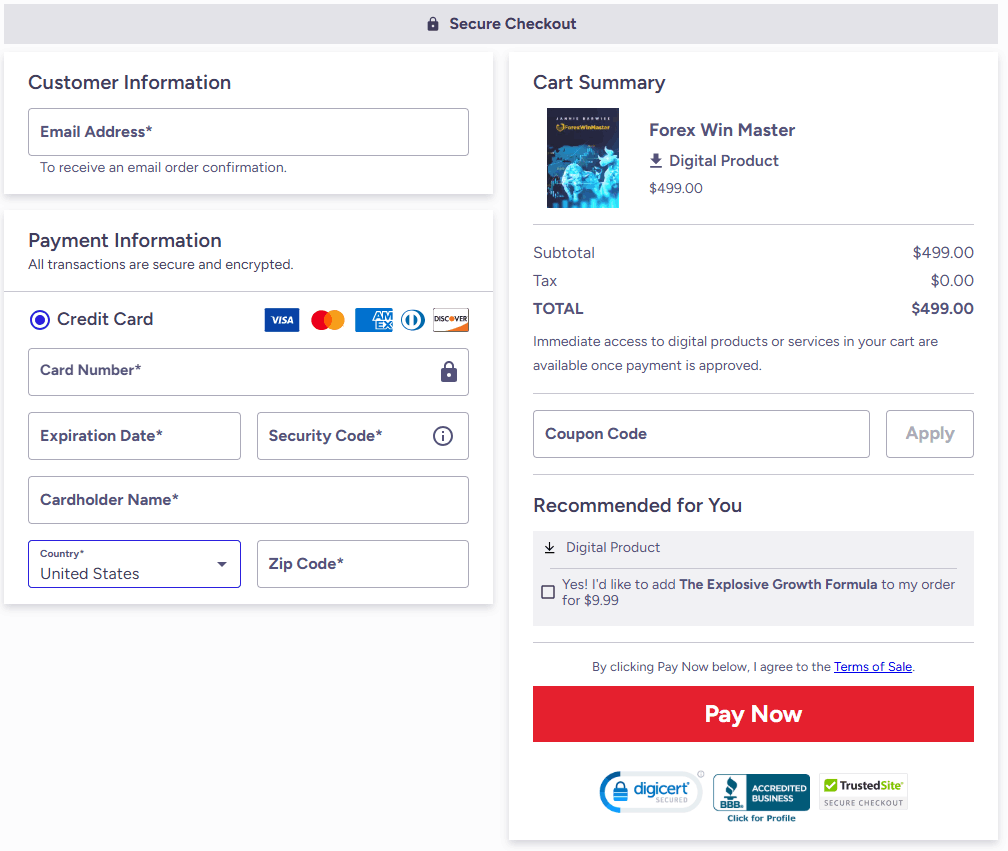This screenshot has height=851, width=1008.
Task: Focus the Email Address field
Action: (248, 132)
